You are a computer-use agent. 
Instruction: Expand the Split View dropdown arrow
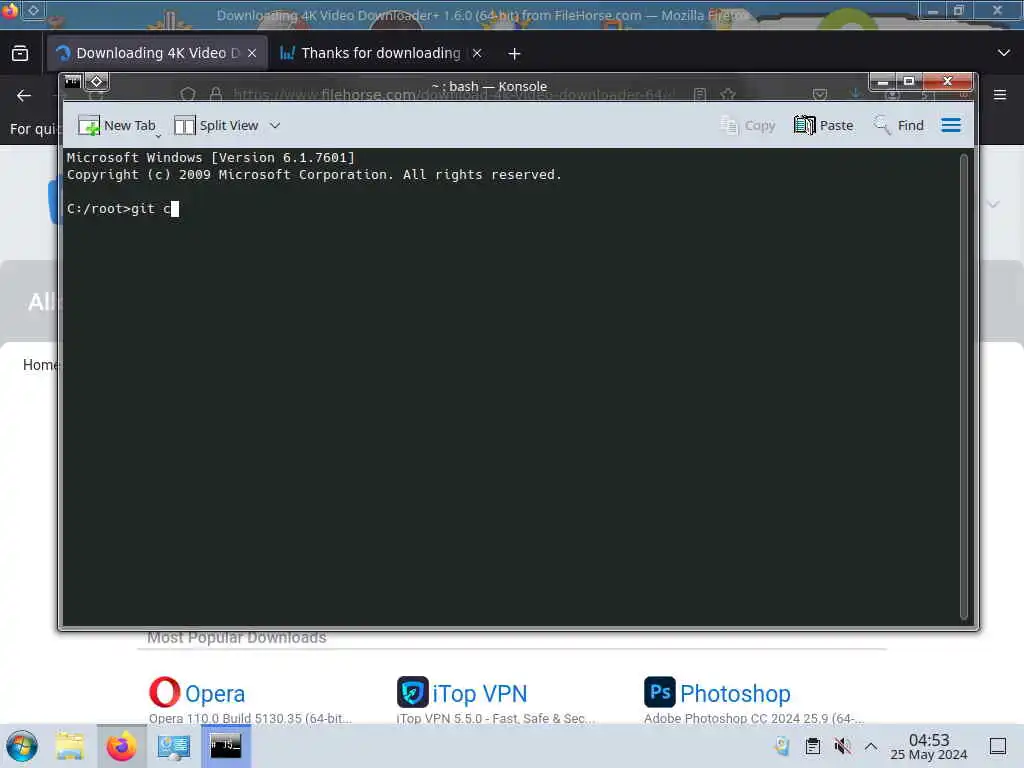coord(275,125)
